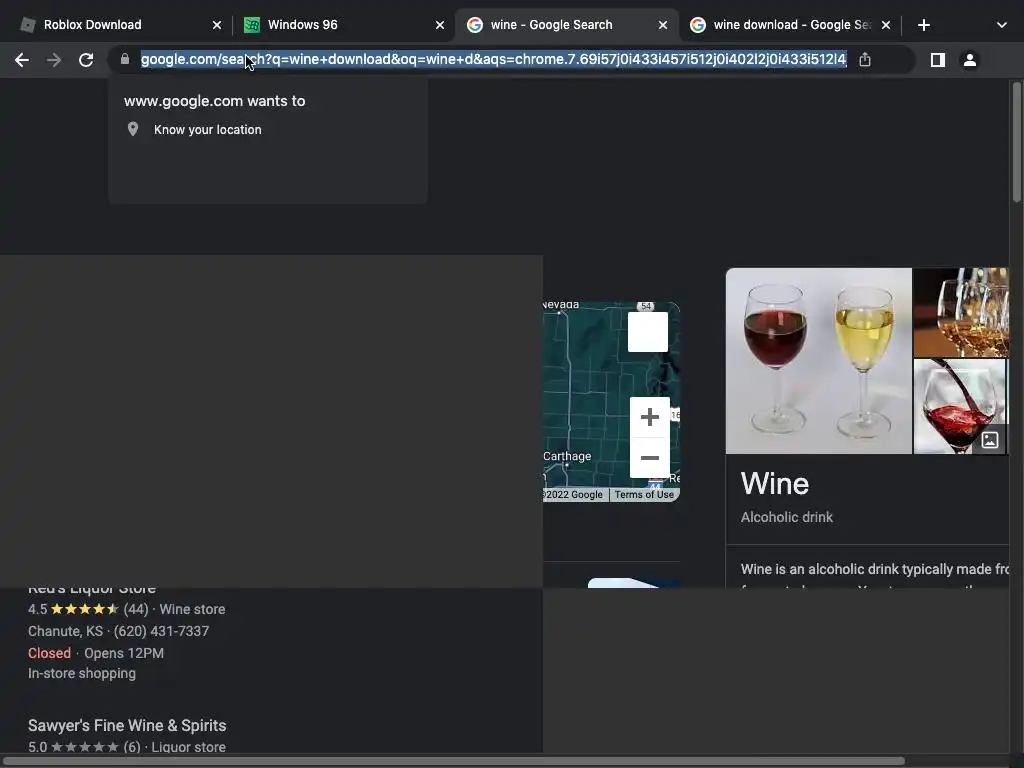Share this page from address bar

point(865,59)
